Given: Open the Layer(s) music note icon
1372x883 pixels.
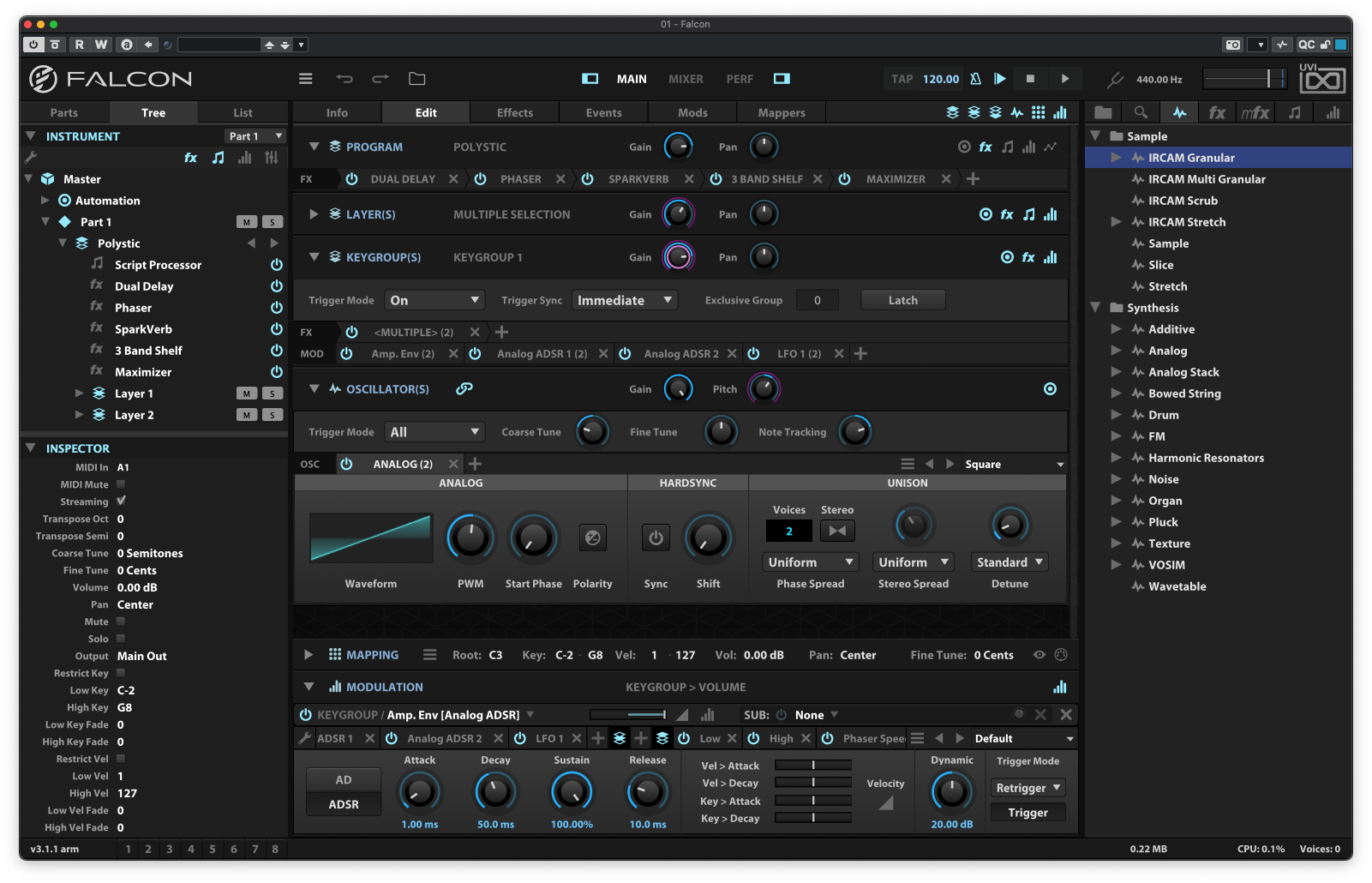Looking at the screenshot, I should click(x=1028, y=214).
